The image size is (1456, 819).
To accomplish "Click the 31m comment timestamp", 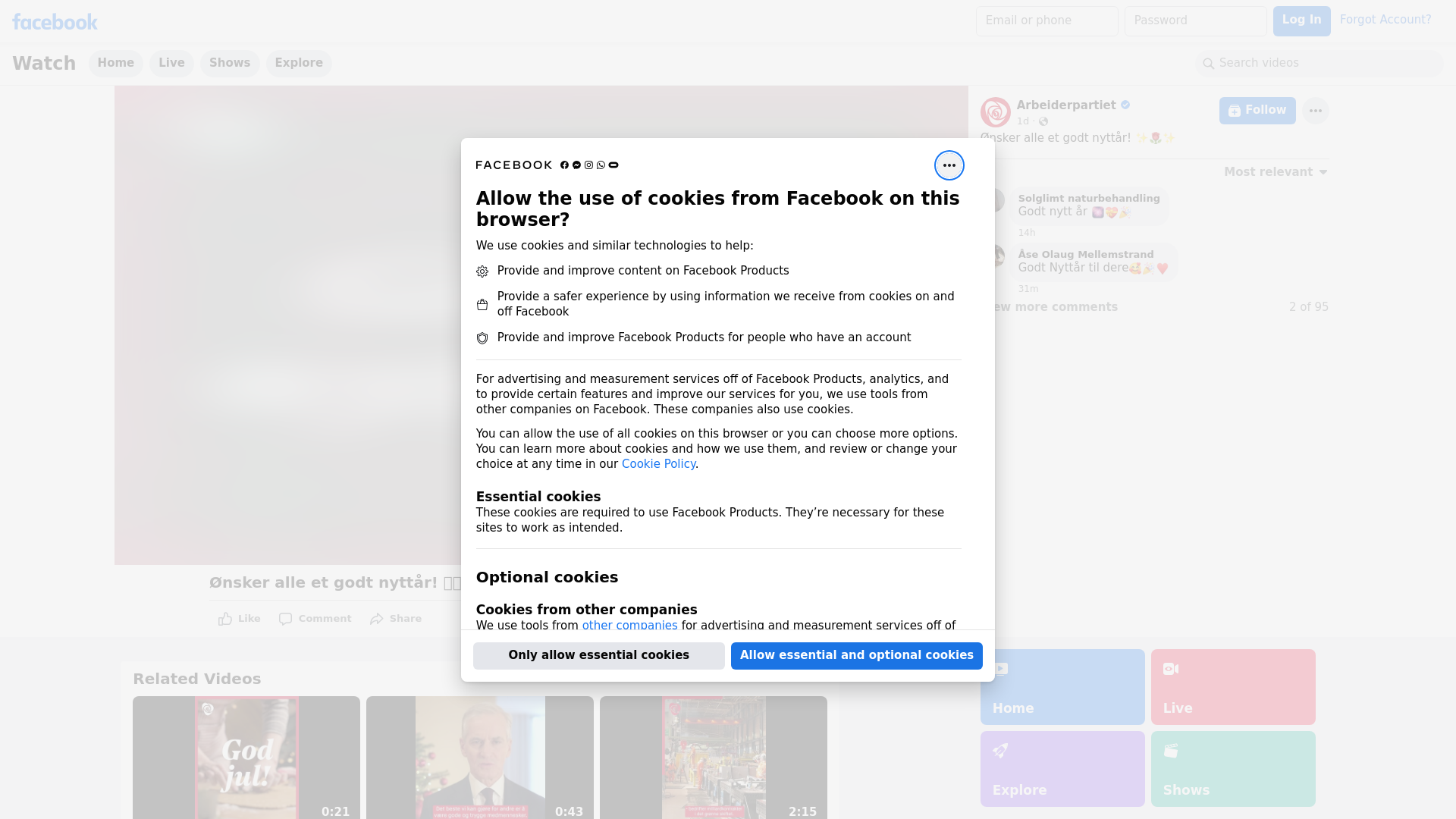I will 1028,289.
